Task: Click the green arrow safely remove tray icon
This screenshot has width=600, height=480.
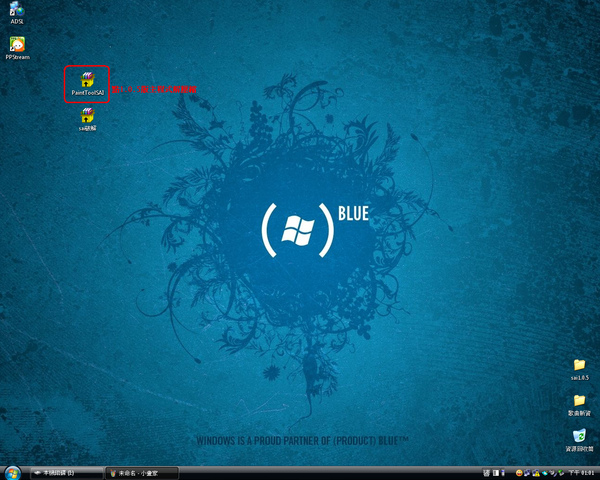Action: 561,473
